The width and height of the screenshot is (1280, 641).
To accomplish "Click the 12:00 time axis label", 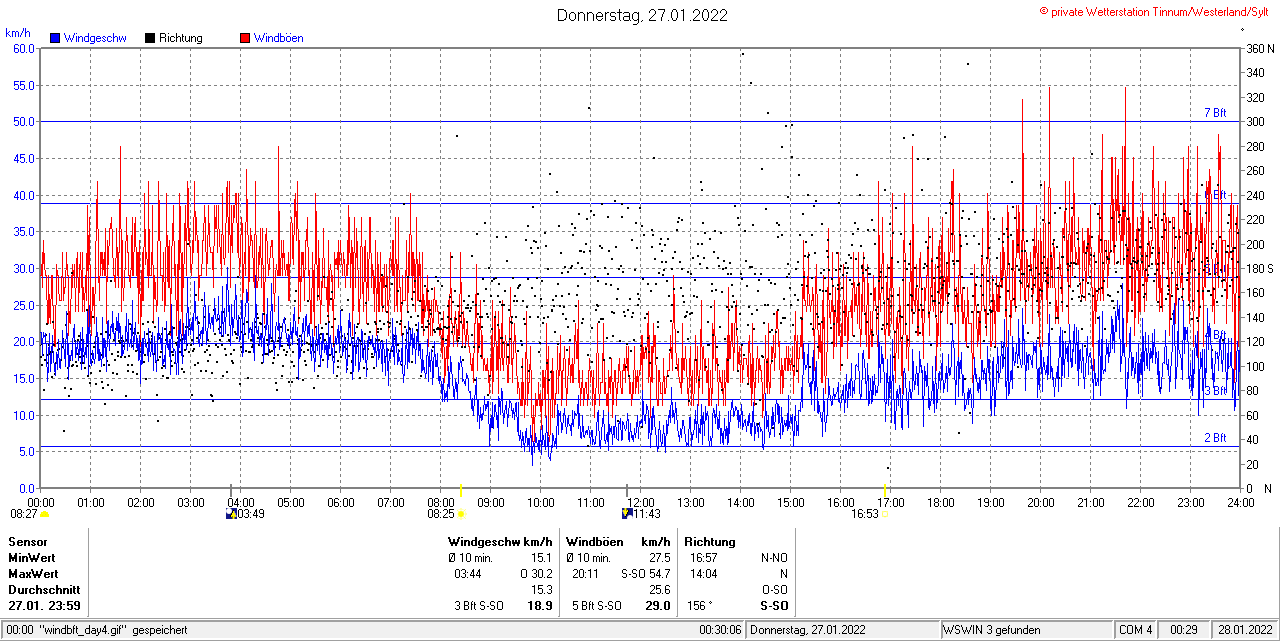I will pyautogui.click(x=640, y=502).
